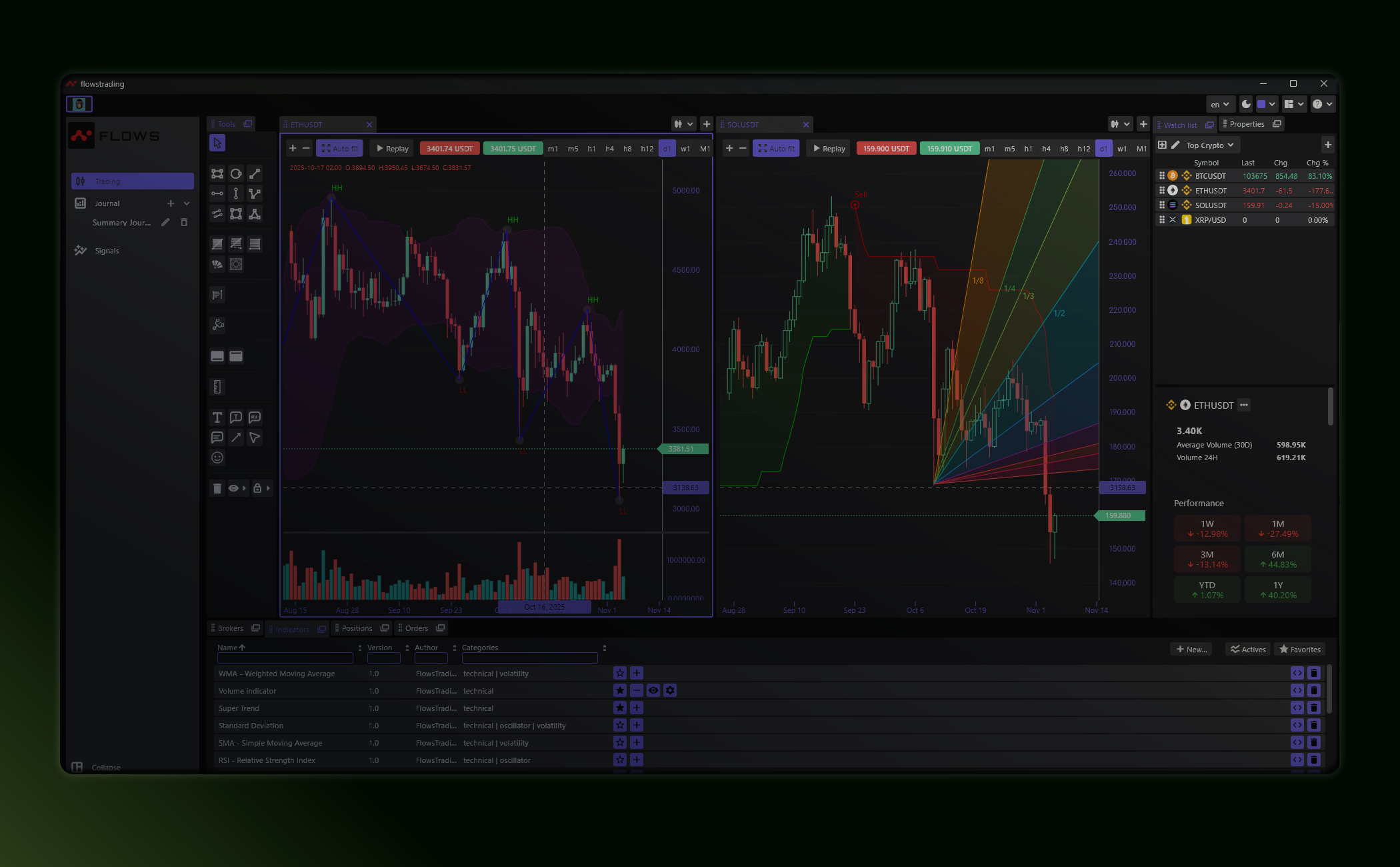Open the en language dropdown
1400x867 pixels.
(x=1219, y=104)
